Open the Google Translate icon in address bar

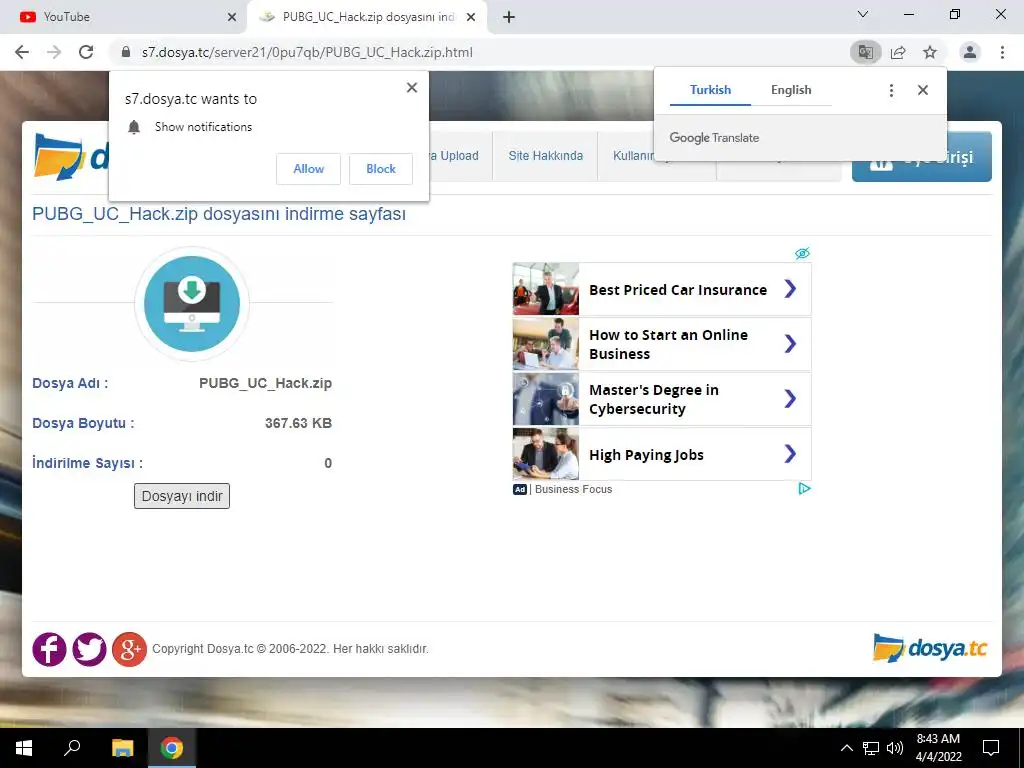pyautogui.click(x=865, y=52)
